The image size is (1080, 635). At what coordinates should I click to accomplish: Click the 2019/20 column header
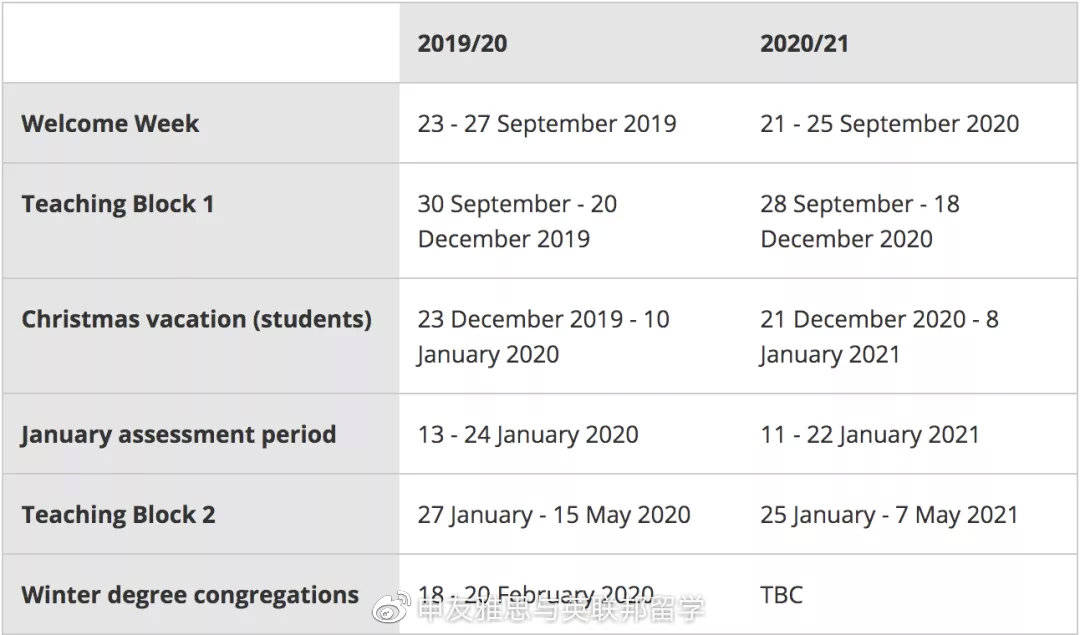click(461, 43)
